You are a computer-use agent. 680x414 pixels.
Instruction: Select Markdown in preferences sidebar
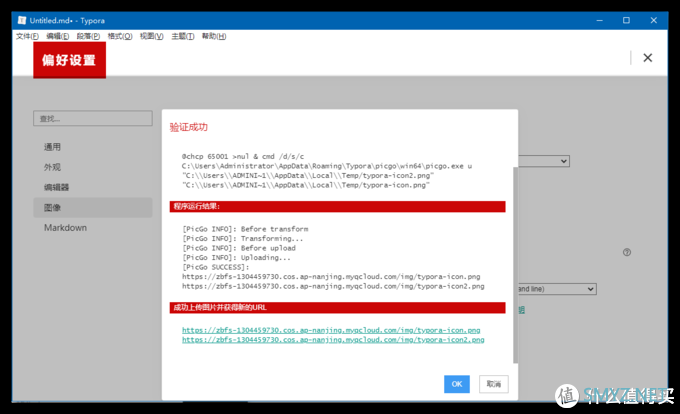click(65, 228)
